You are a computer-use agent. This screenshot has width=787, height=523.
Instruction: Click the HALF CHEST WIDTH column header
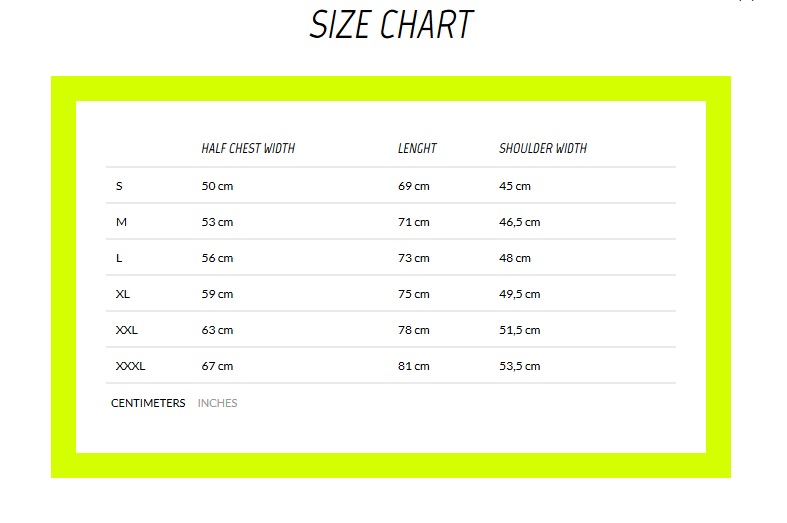click(x=248, y=149)
